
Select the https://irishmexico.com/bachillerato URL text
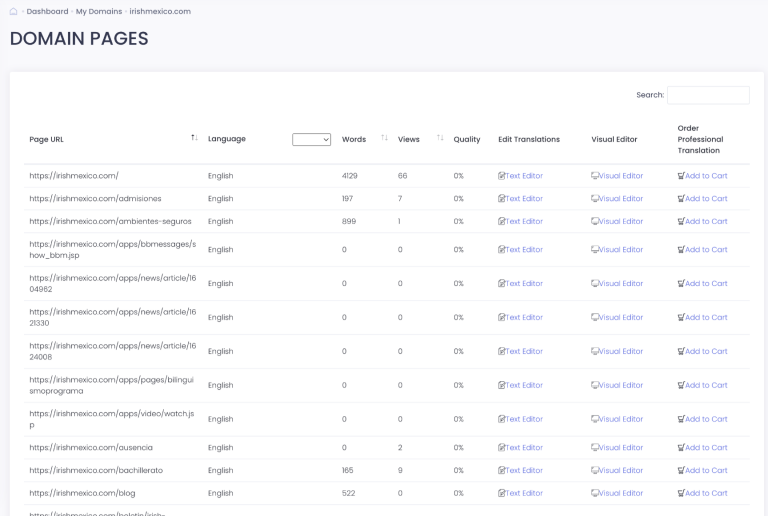pyautogui.click(x=96, y=470)
